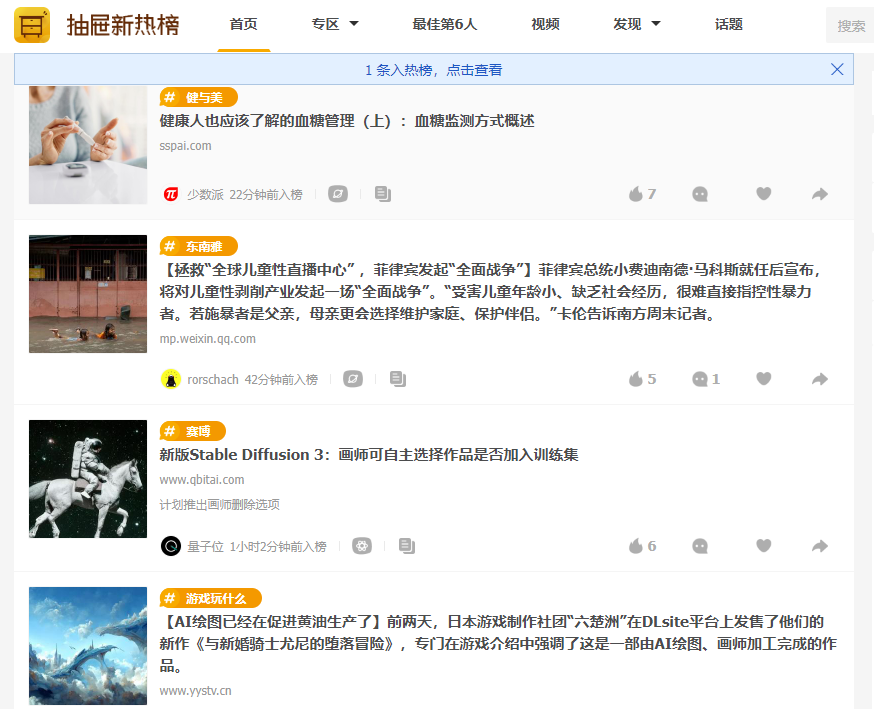Image resolution: width=874 pixels, height=709 pixels.
Task: Click the fire reaction icon on the 血糖 article
Action: coord(637,193)
